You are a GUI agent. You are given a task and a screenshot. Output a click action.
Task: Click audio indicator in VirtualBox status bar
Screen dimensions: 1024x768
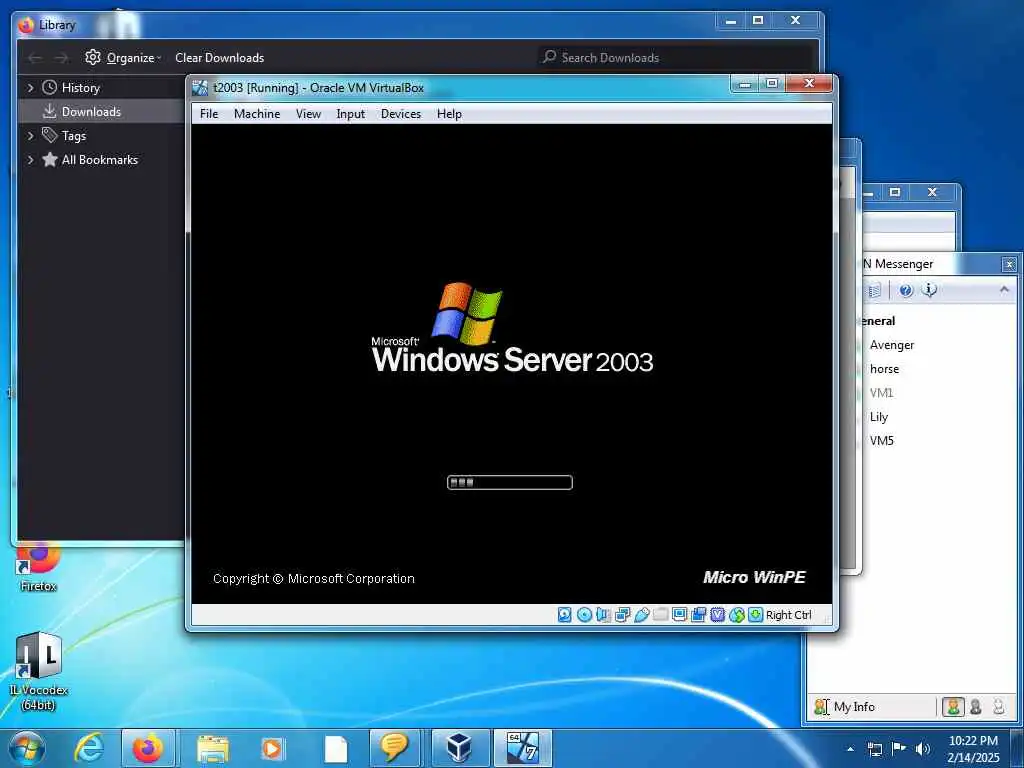tap(603, 615)
